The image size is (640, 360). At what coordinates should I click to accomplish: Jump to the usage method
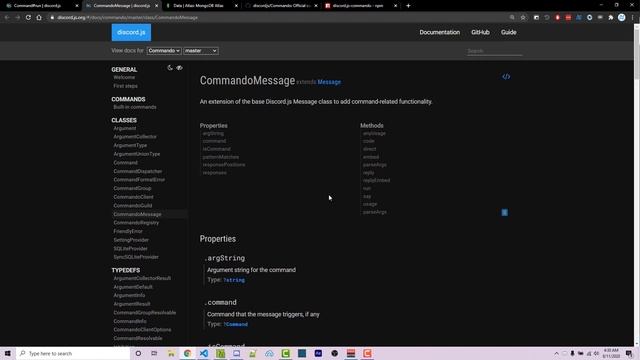click(370, 204)
